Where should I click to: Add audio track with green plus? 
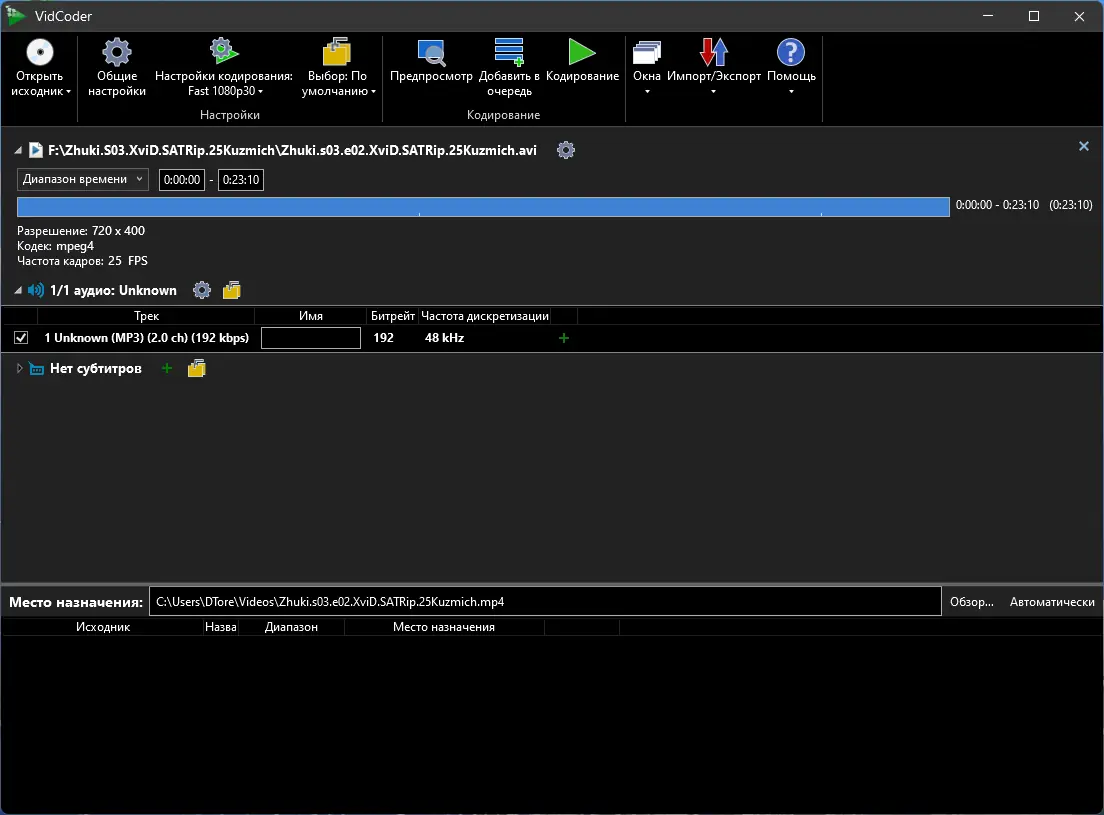pos(563,338)
